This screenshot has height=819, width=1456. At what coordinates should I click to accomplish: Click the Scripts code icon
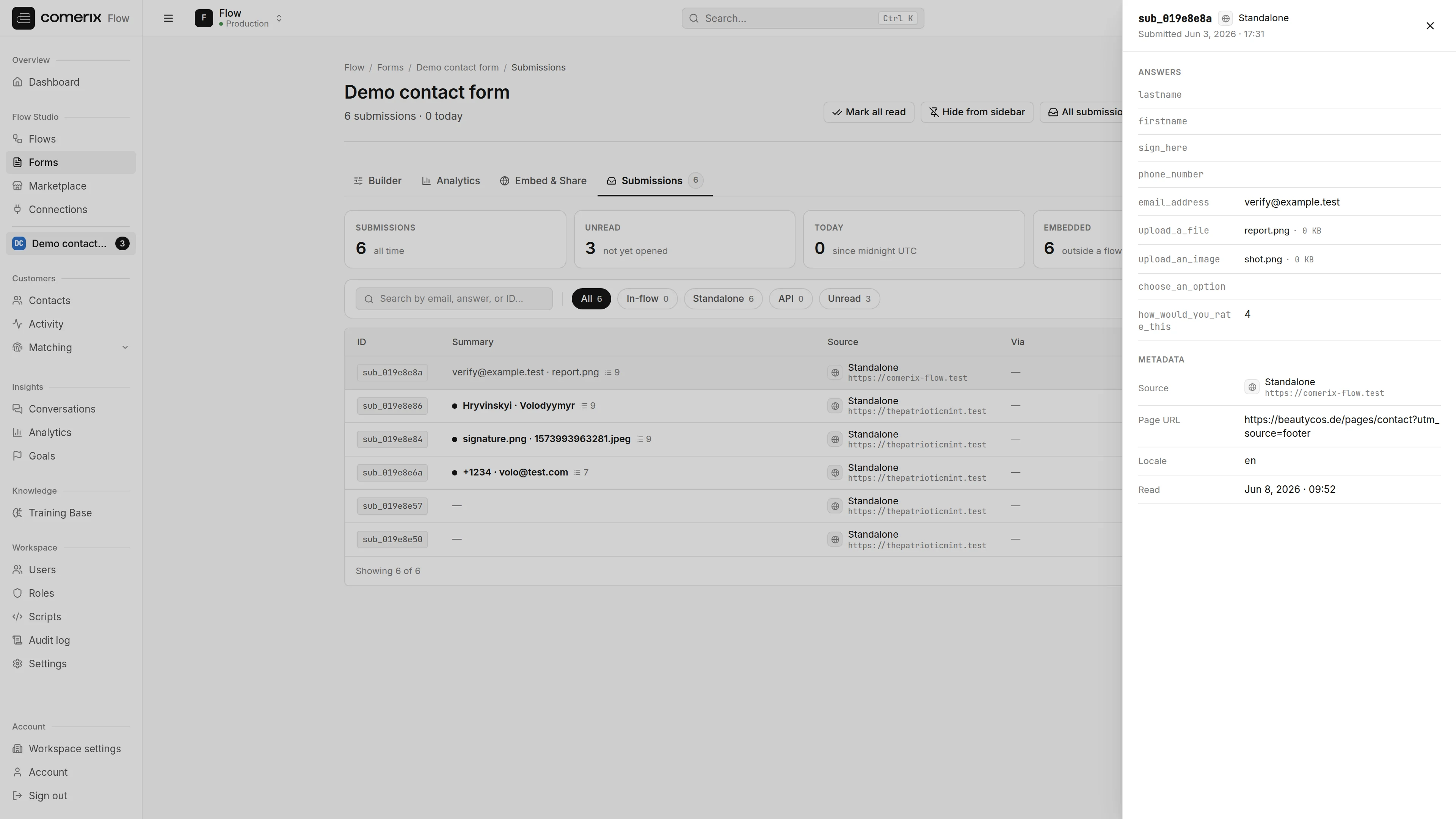pyautogui.click(x=17, y=617)
